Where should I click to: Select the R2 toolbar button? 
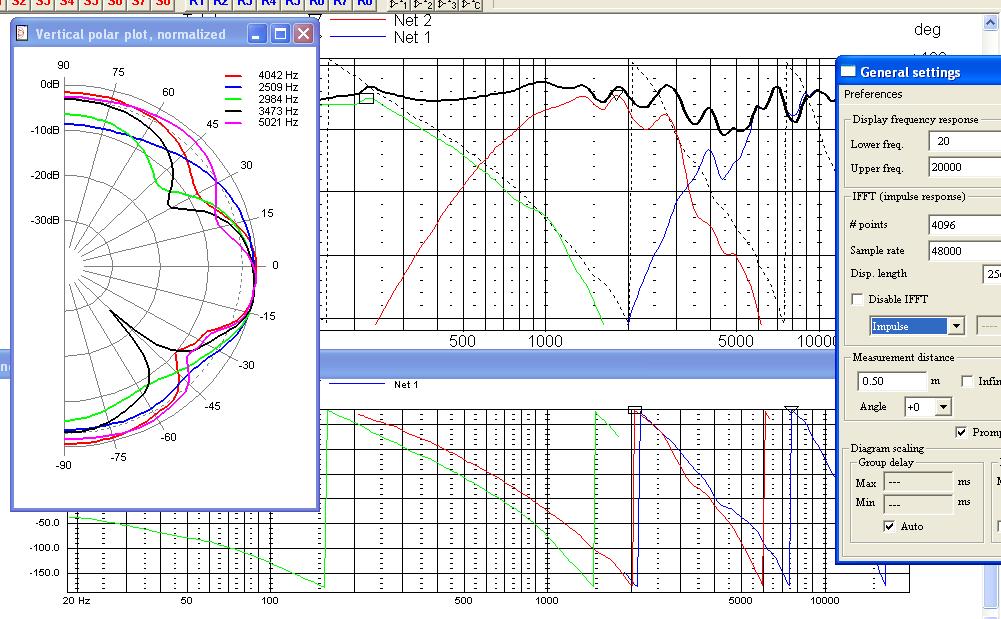pyautogui.click(x=220, y=3)
